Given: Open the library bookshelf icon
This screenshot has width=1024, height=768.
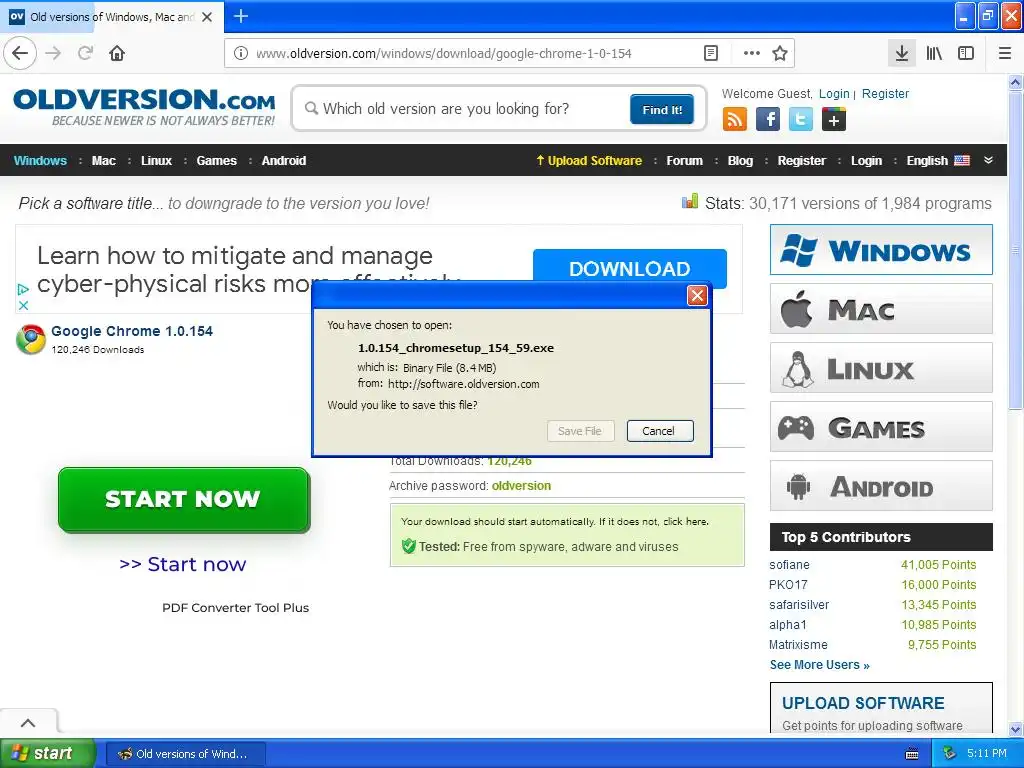Looking at the screenshot, I should [934, 53].
